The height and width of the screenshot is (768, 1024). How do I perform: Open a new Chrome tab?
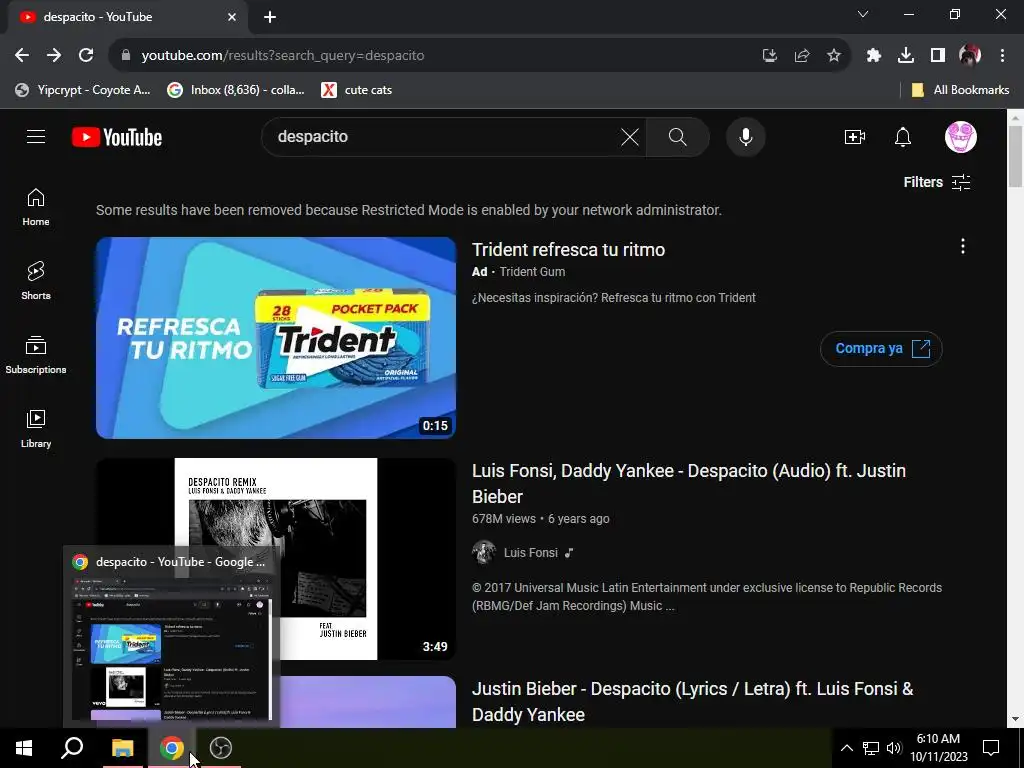click(x=270, y=17)
